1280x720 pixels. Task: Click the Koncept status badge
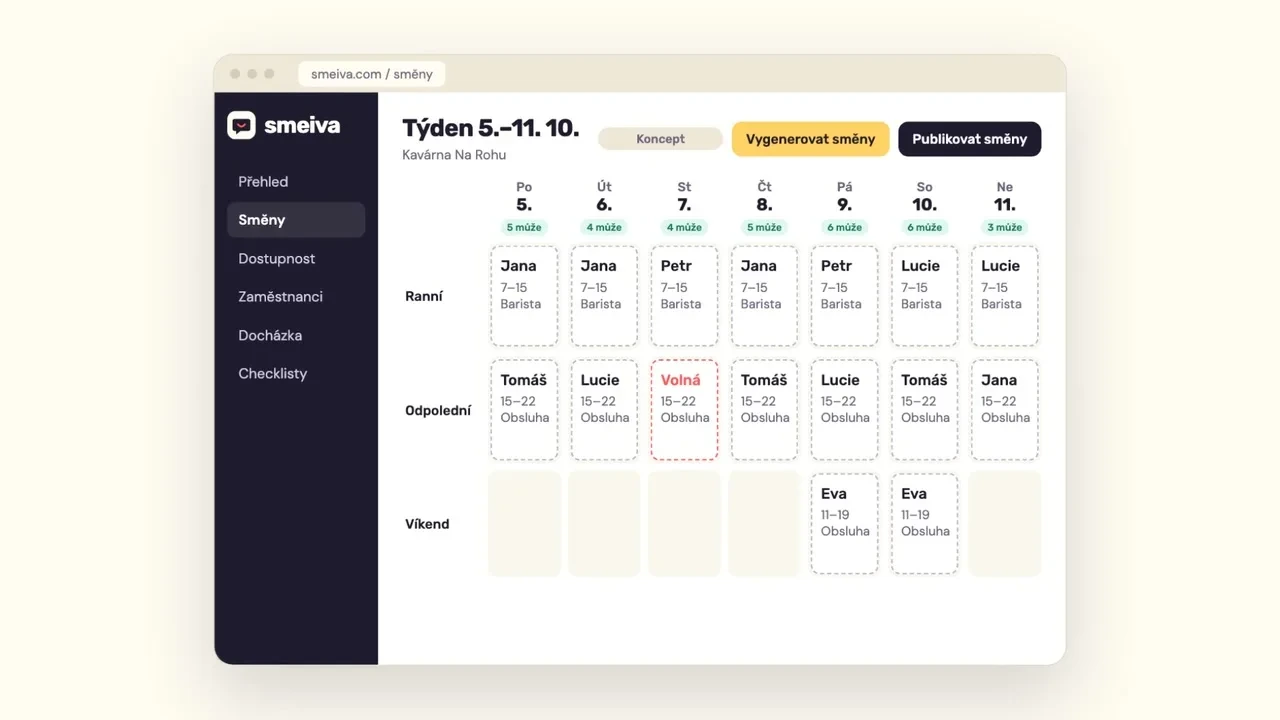pos(660,139)
